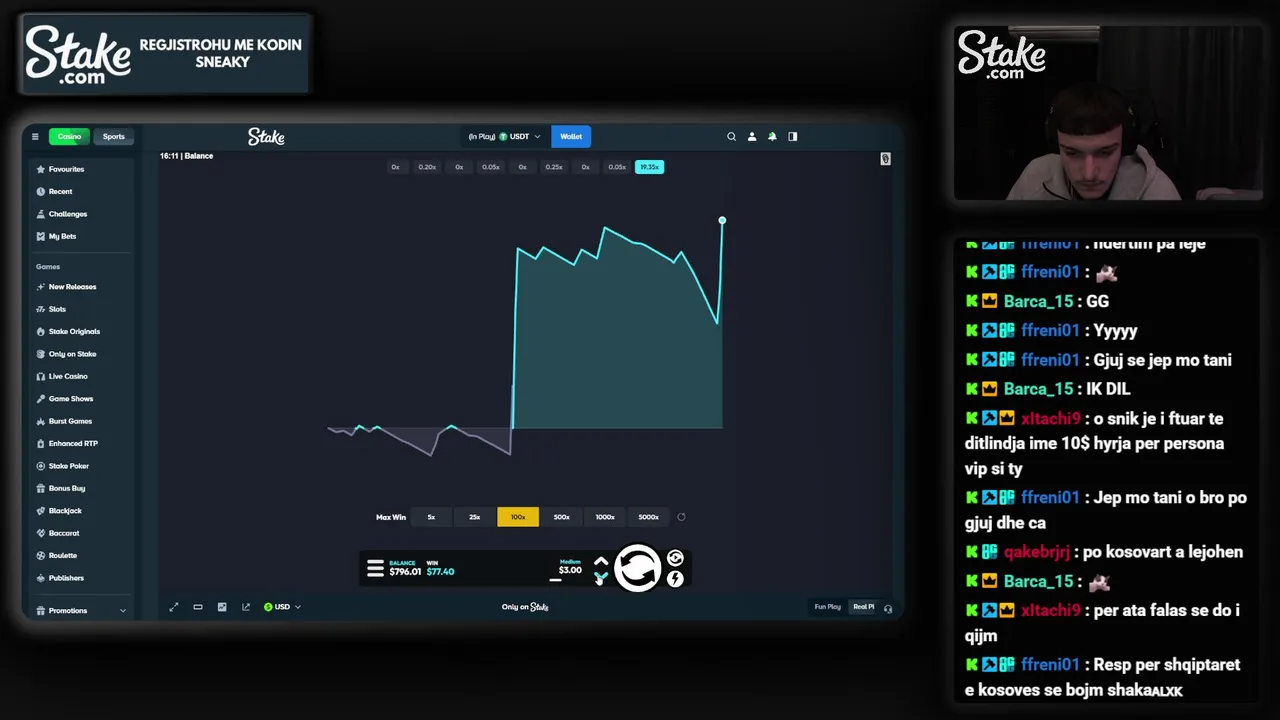Open Bonus Buy category
1280x720 pixels.
click(66, 488)
